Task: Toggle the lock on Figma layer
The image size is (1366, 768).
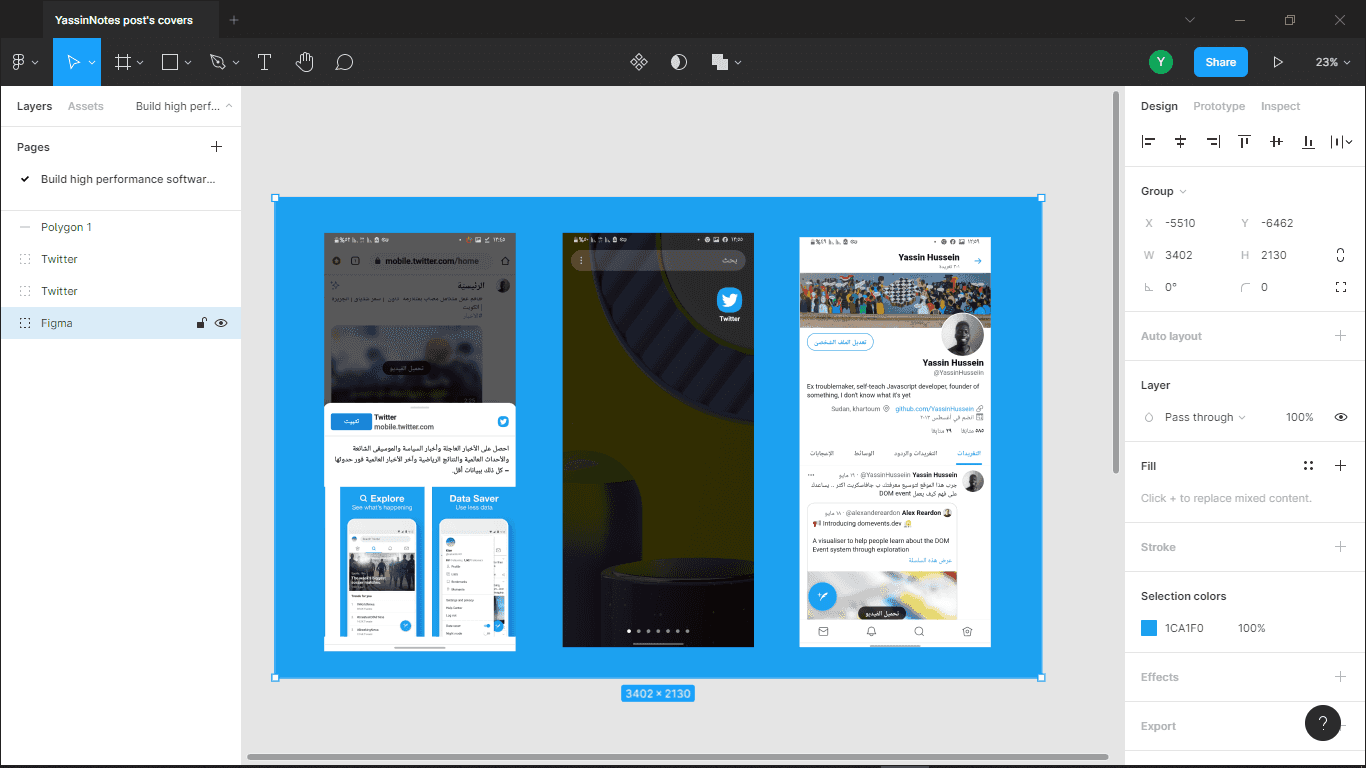Action: click(x=201, y=323)
